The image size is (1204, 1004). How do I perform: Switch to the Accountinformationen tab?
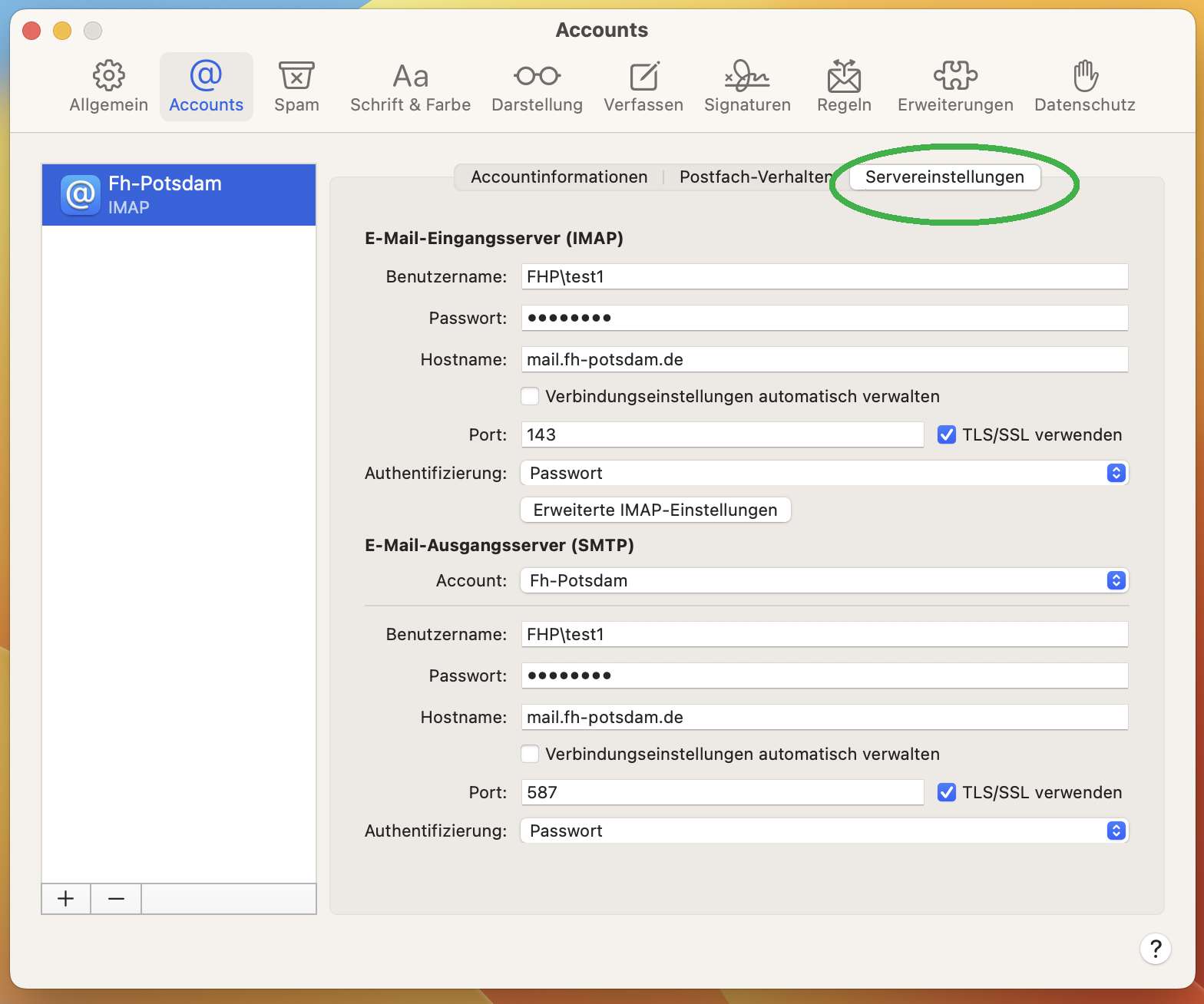pos(559,177)
